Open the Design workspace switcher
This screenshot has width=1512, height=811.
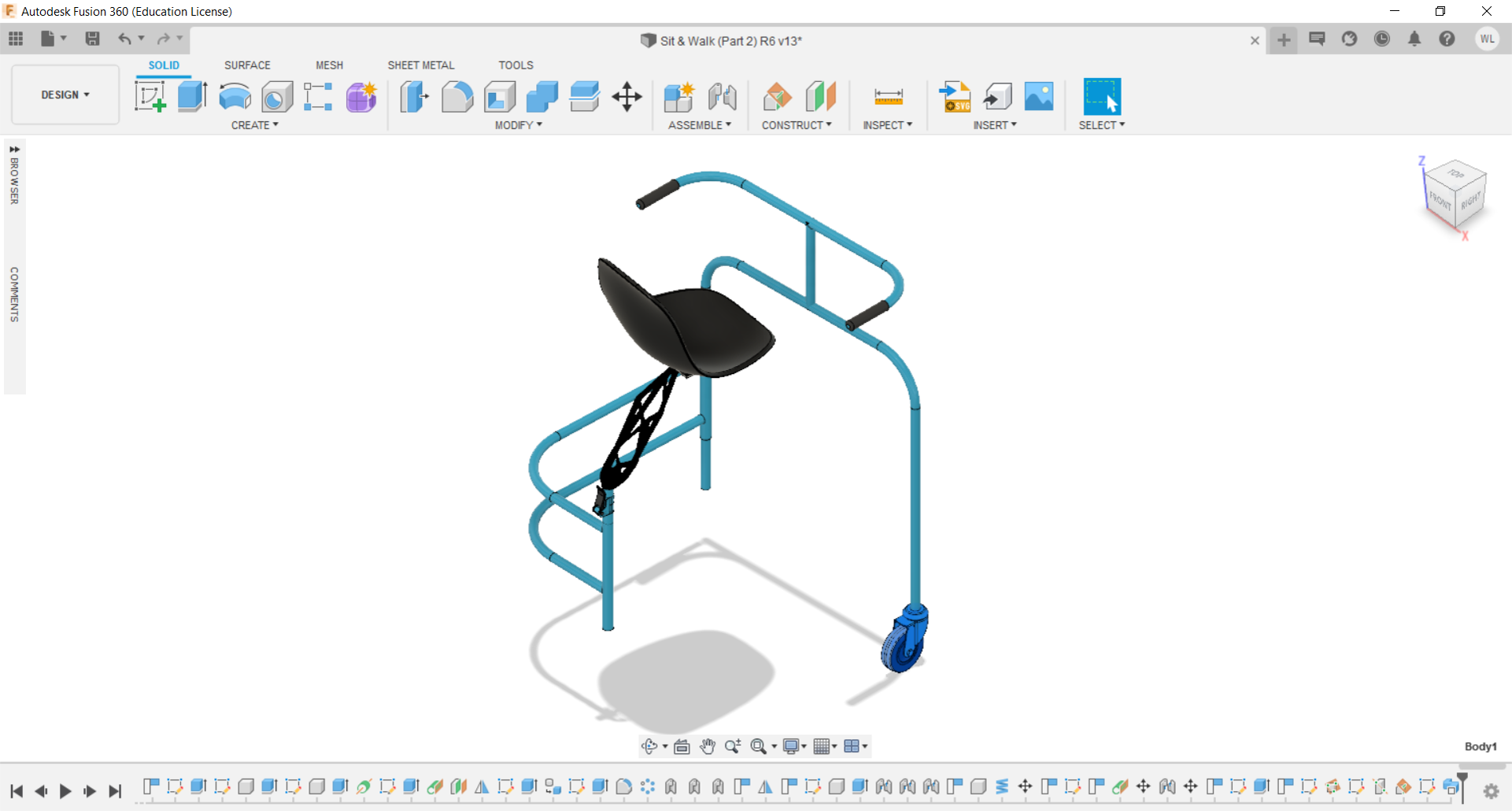pyautogui.click(x=65, y=94)
